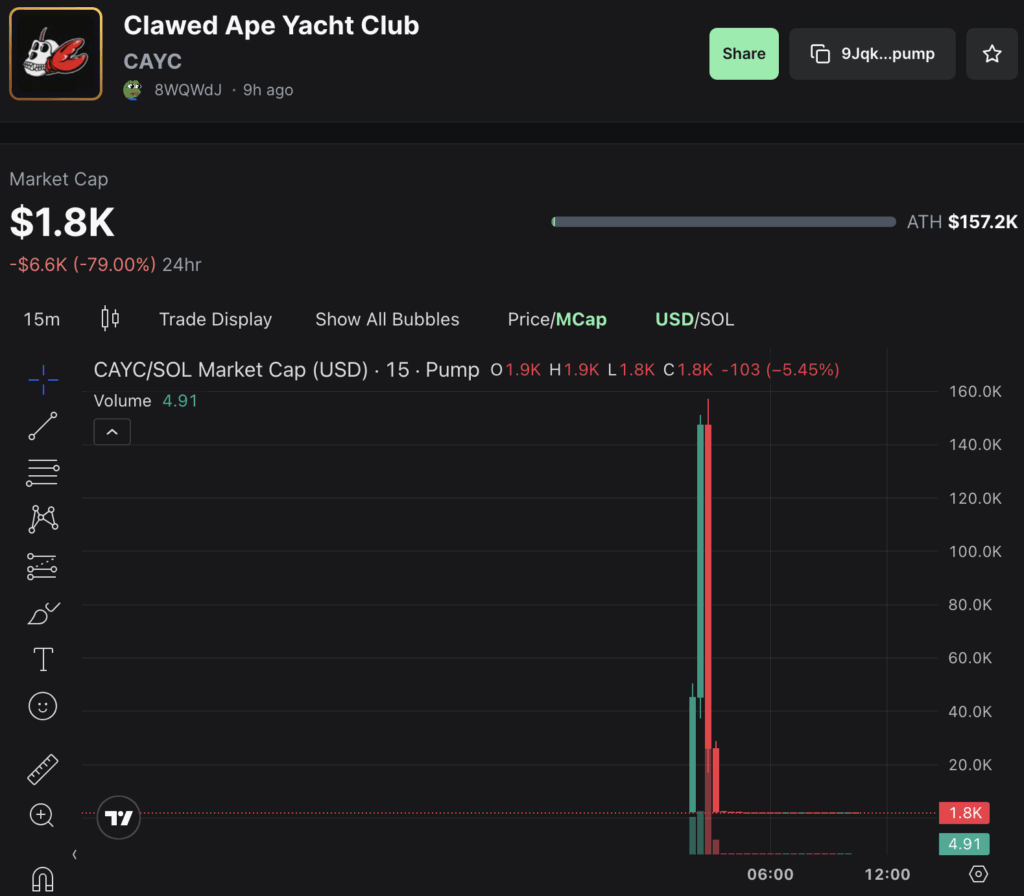Select the XABCD pattern tool
Image resolution: width=1024 pixels, height=896 pixels.
42,519
